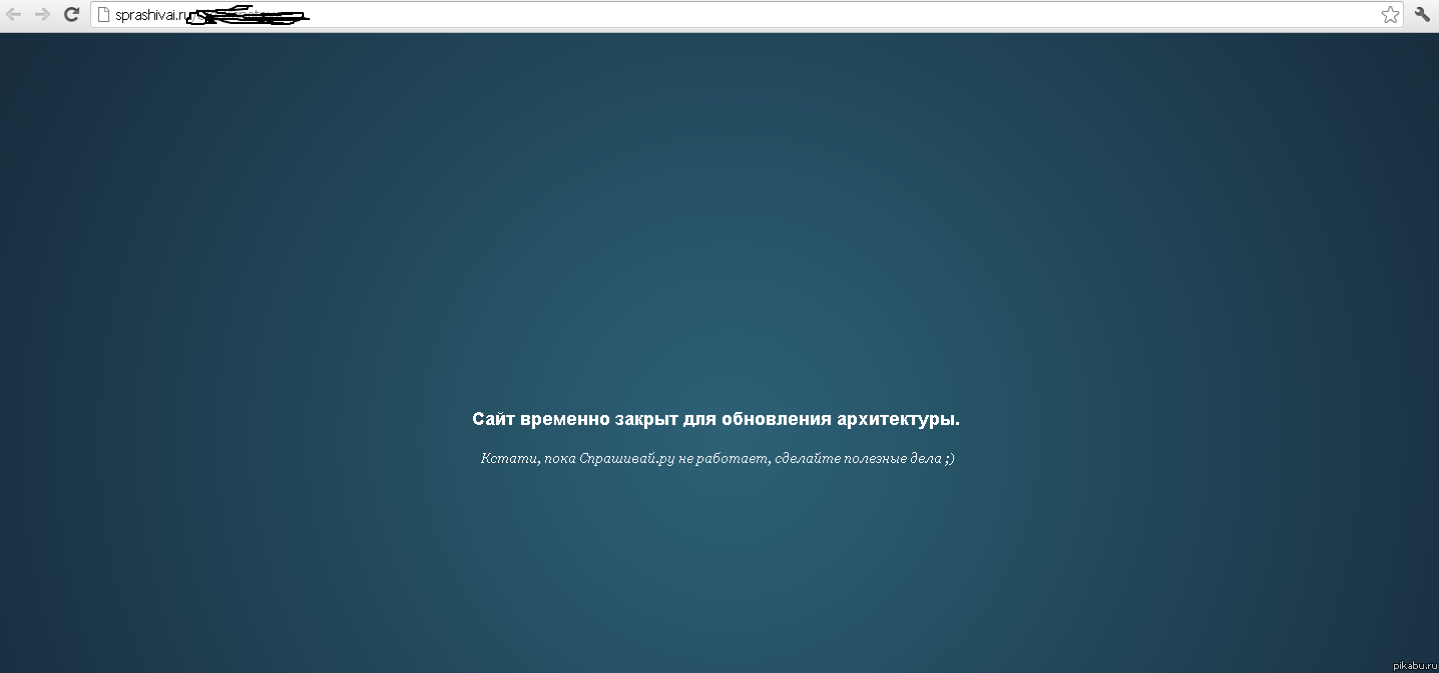
Task: Reload the current page
Action: [71, 14]
